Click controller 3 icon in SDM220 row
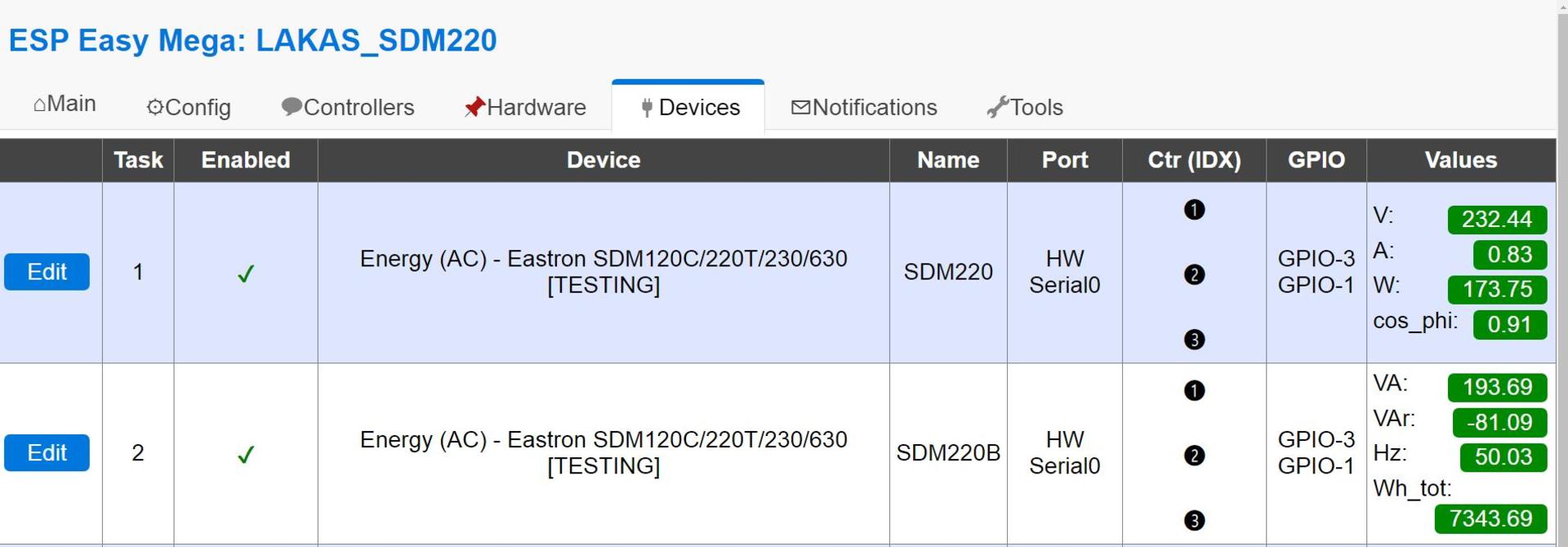This screenshot has width=1568, height=547. click(x=1194, y=340)
